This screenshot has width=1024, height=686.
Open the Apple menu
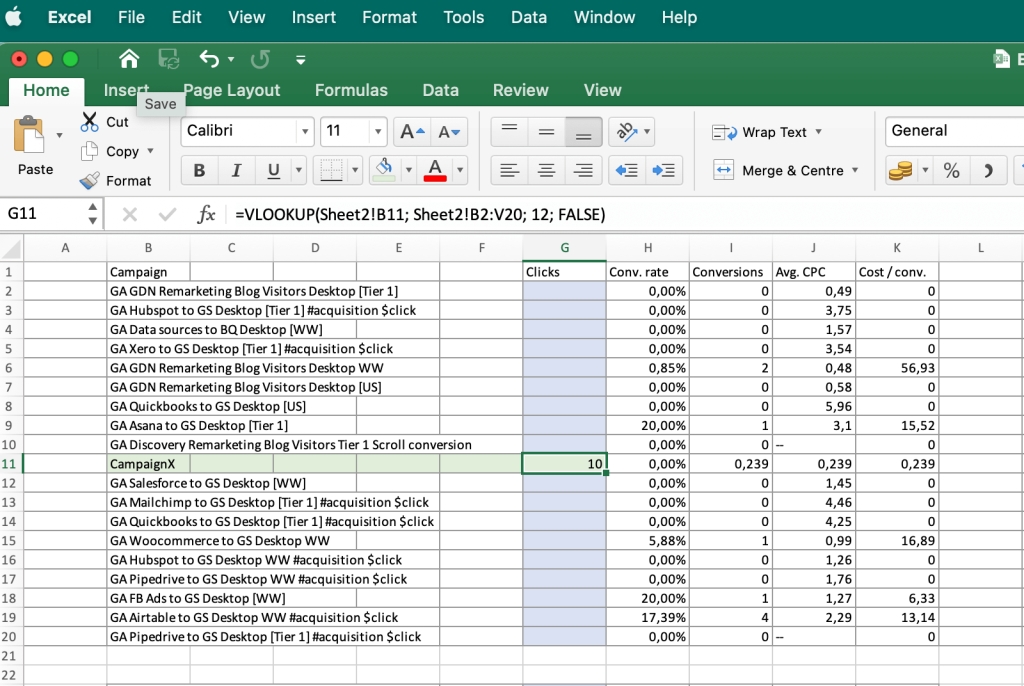(14, 17)
